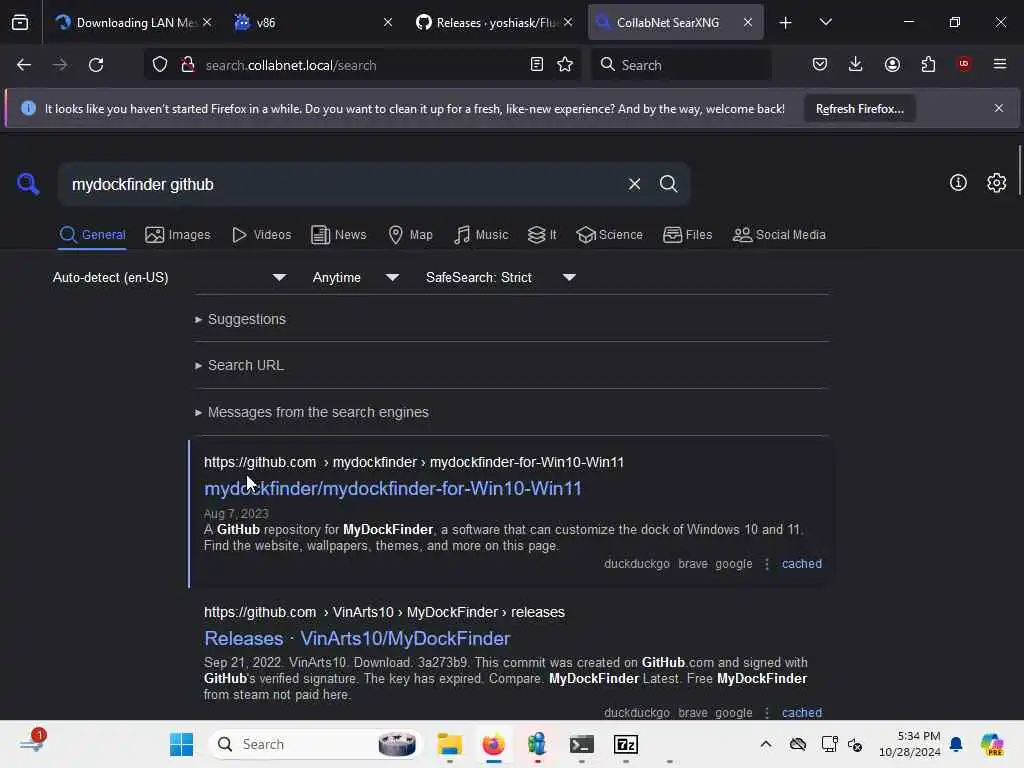1024x768 pixels.
Task: Click the mydockfinder github query field
Action: (x=344, y=185)
